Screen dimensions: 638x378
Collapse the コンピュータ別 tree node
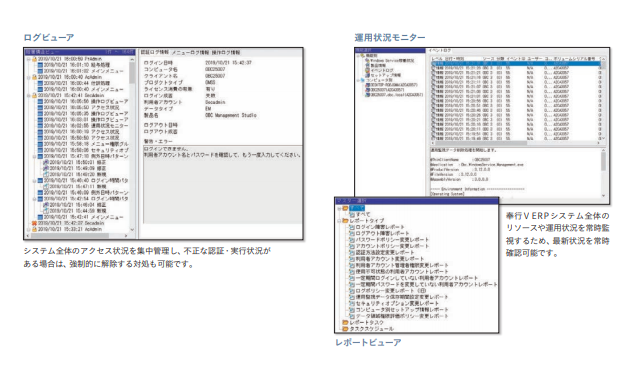coord(358,80)
